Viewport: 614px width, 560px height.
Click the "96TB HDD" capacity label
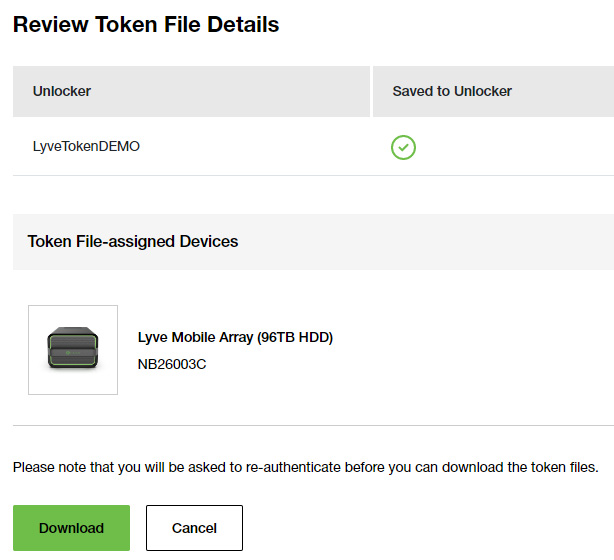click(x=294, y=337)
